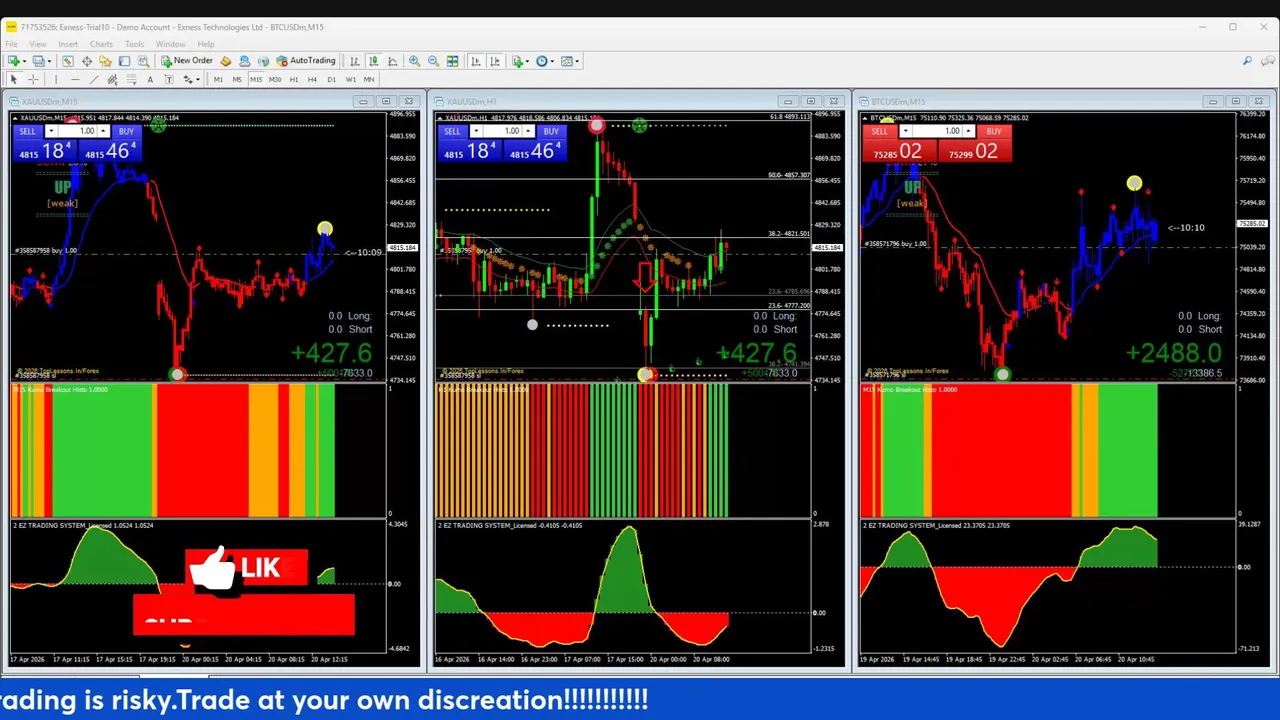Switch to Bar Chart mode

tap(354, 61)
